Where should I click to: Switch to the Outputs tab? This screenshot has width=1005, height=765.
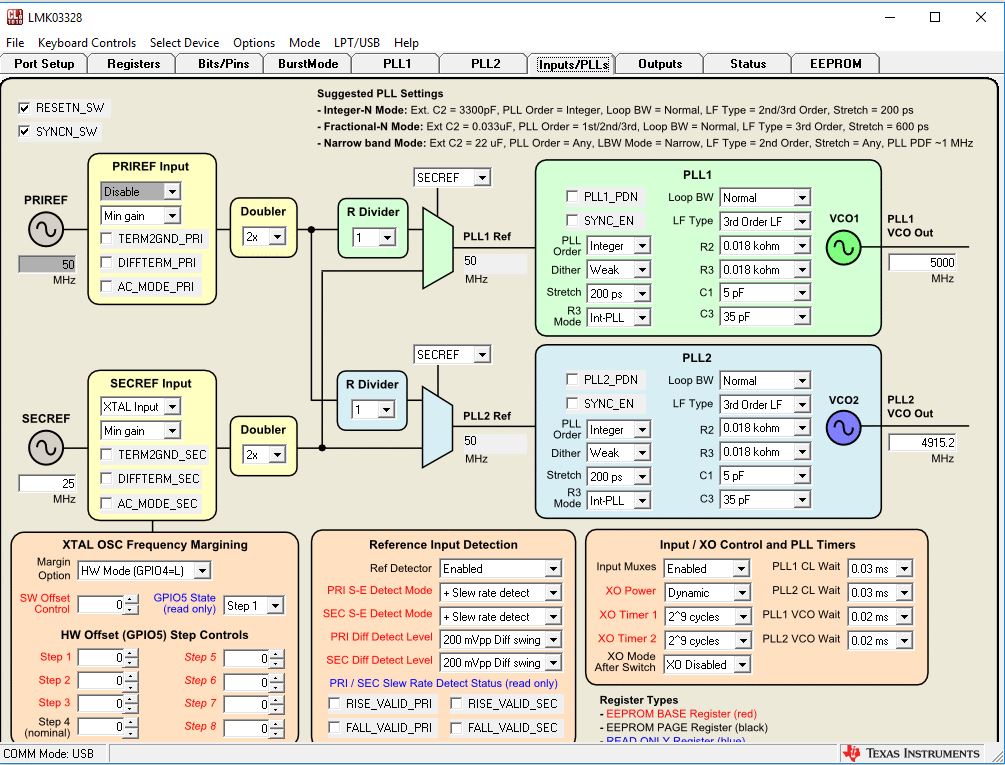tap(660, 63)
